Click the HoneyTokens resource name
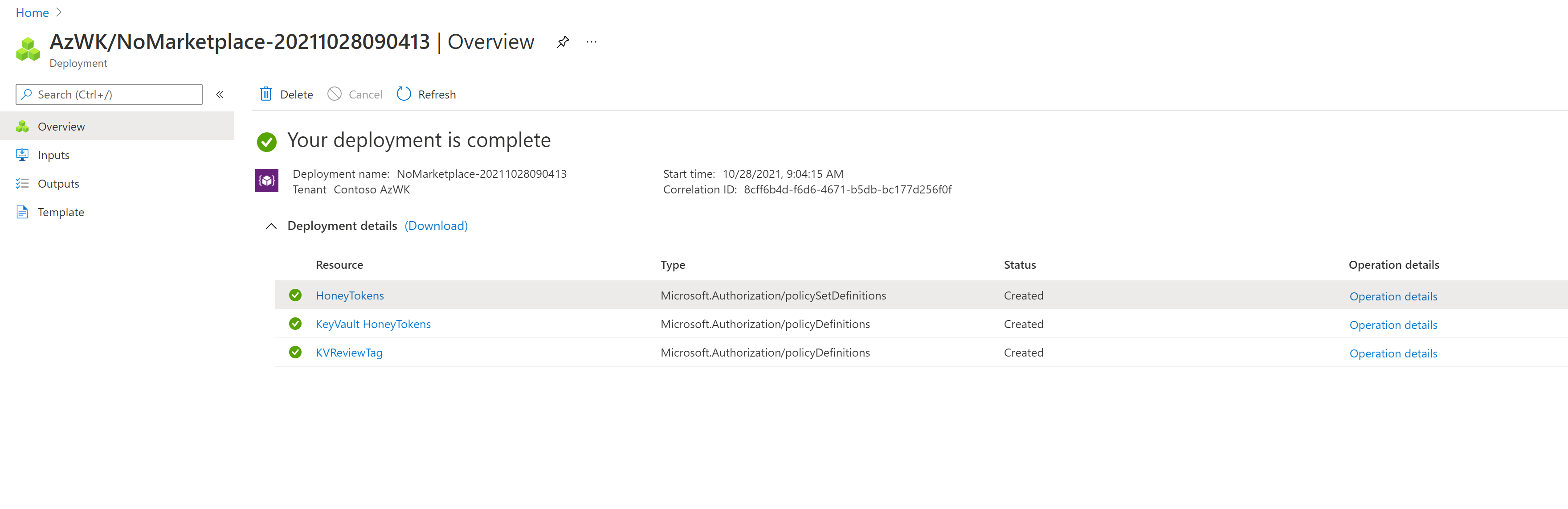 coord(350,295)
